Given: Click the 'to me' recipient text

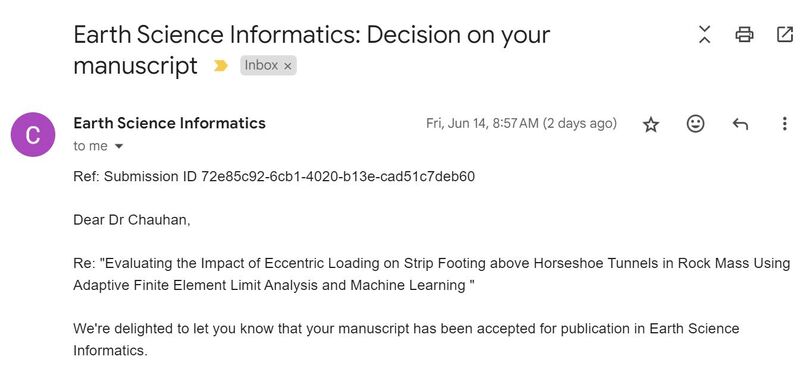Looking at the screenshot, I should click(x=90, y=146).
